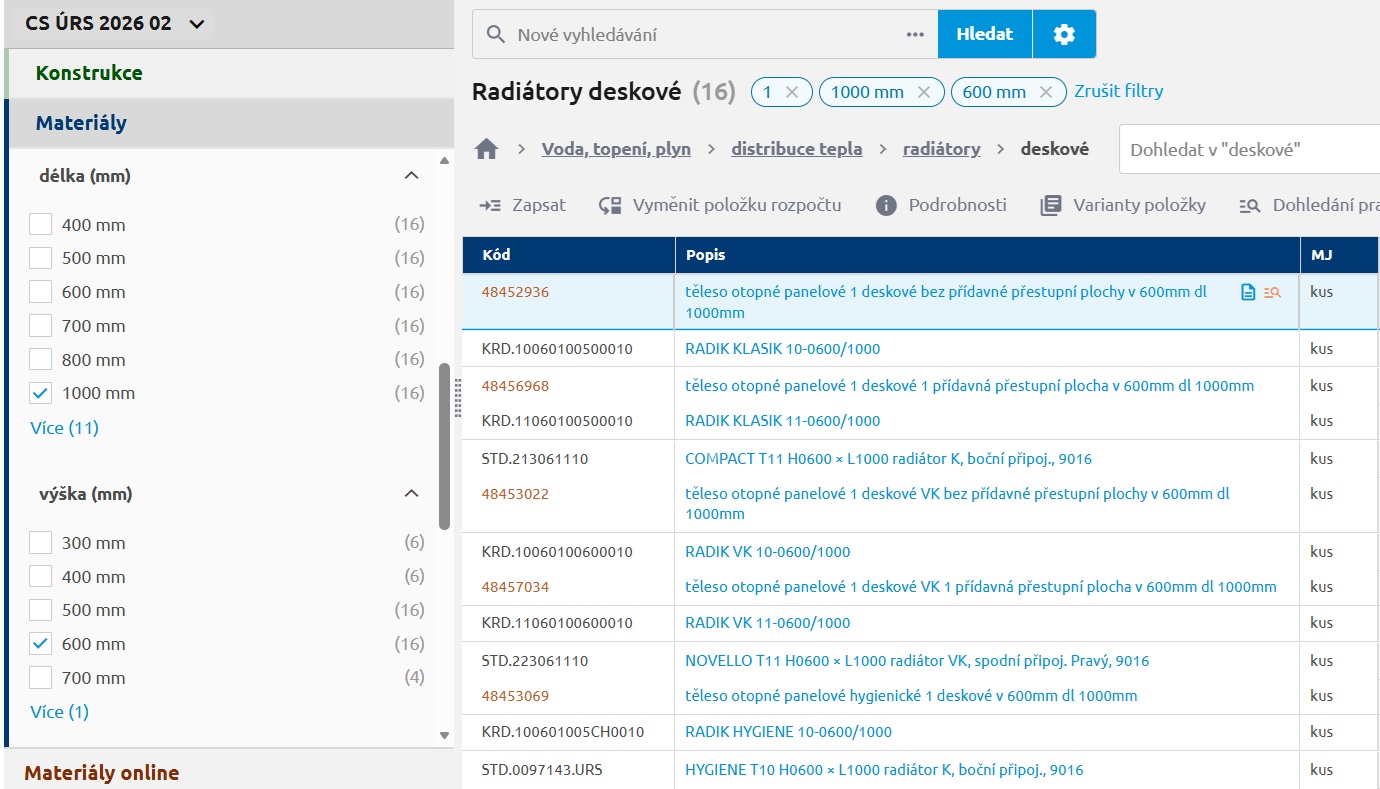The image size is (1380, 789).
Task: Collapse the délka (mm) filter section
Action: (x=411, y=175)
